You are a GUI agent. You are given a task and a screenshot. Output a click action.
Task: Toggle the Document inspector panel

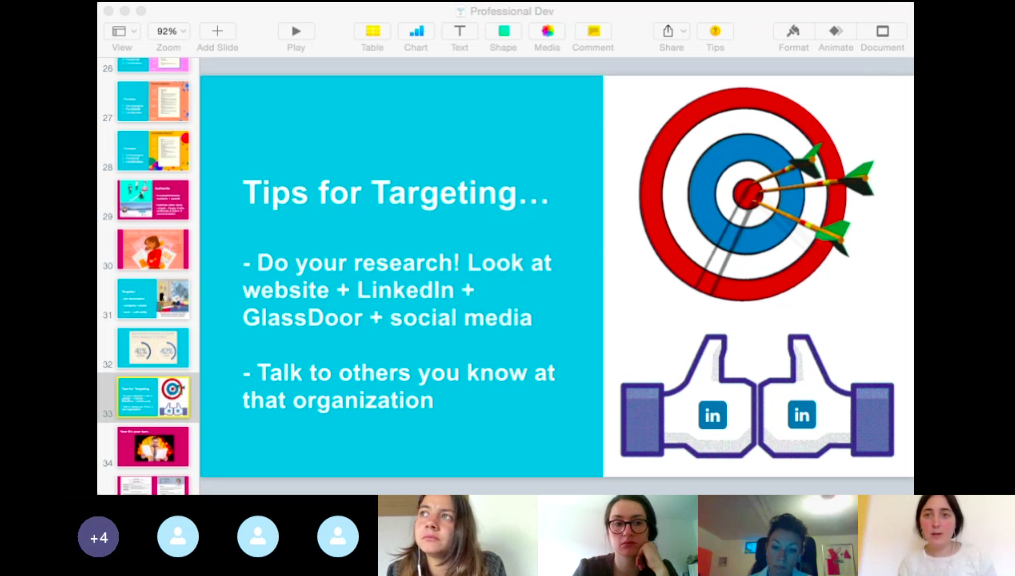(882, 31)
